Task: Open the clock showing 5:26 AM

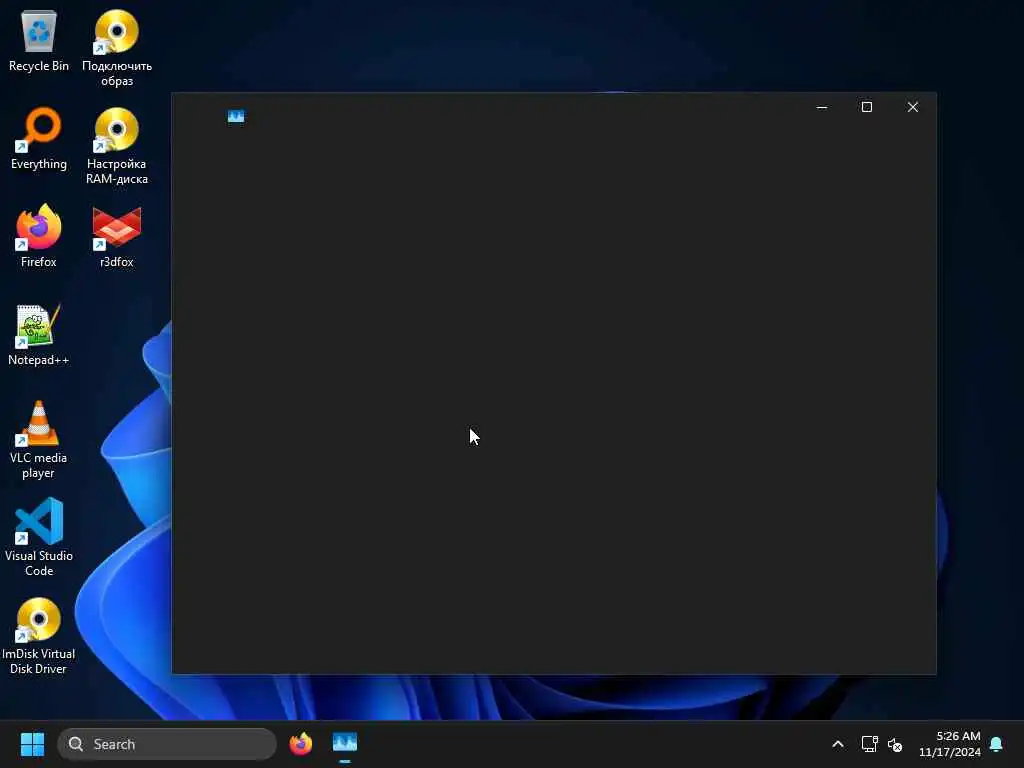Action: pyautogui.click(x=950, y=744)
